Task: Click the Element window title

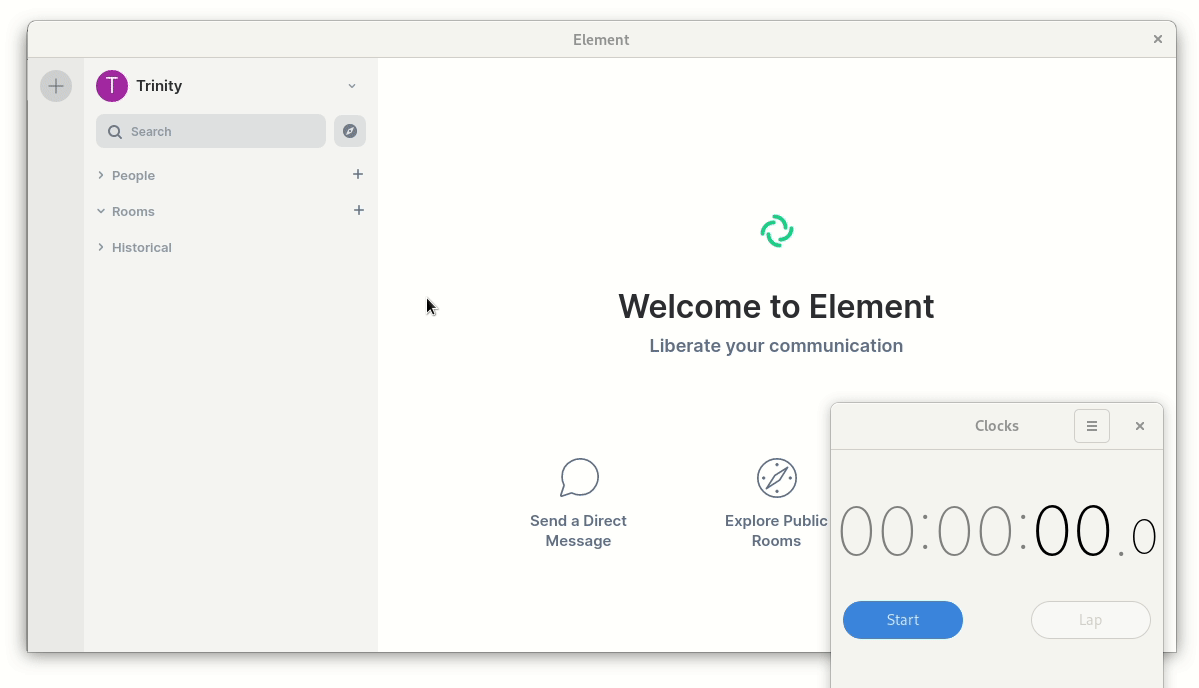Action: coord(601,40)
